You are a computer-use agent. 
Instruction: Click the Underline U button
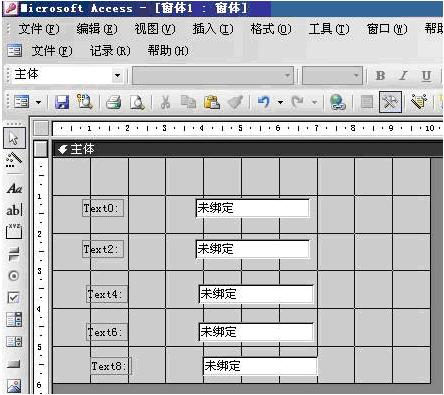click(x=426, y=76)
